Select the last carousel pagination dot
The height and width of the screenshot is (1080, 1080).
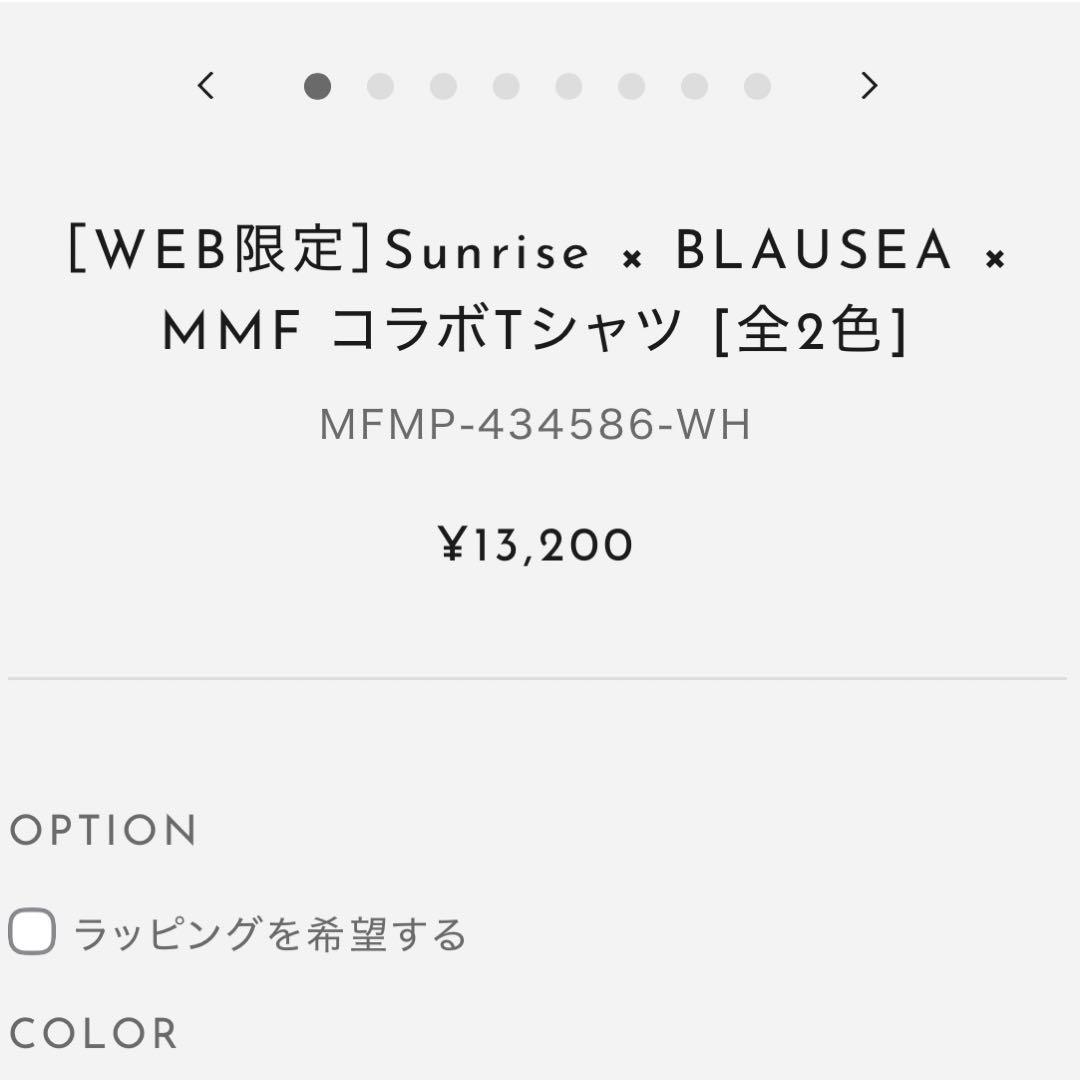(756, 87)
